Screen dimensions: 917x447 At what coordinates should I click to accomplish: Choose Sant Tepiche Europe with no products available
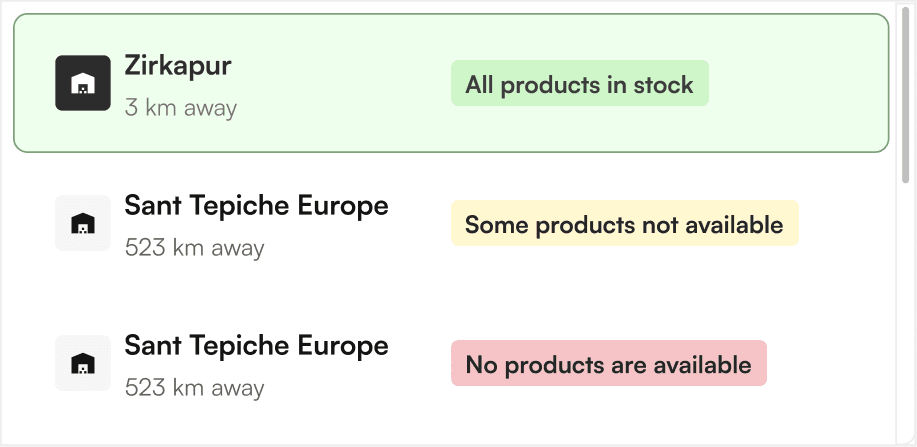pos(256,346)
